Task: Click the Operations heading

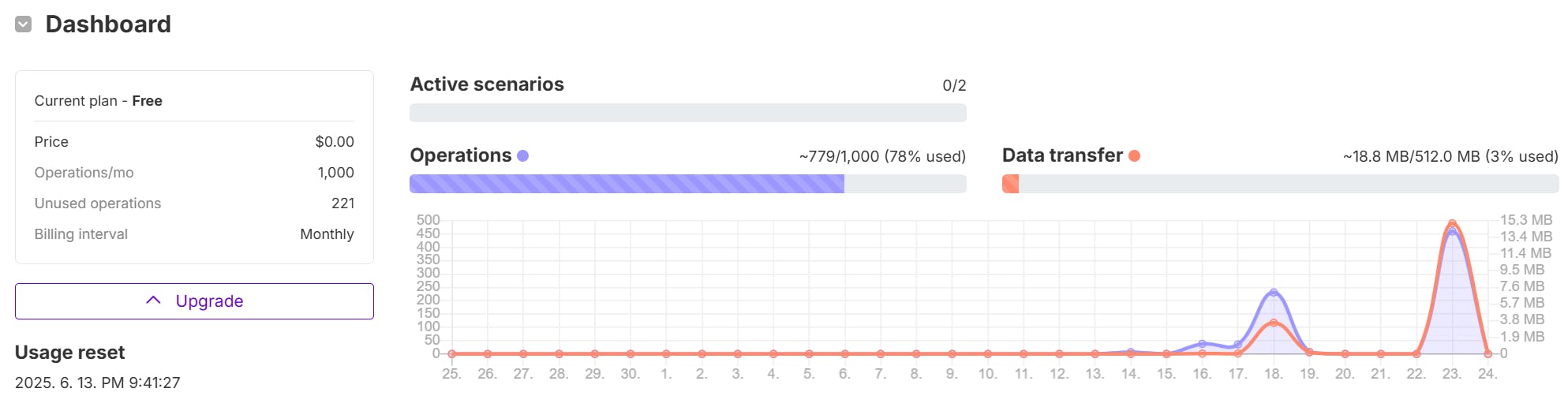Action: (461, 155)
